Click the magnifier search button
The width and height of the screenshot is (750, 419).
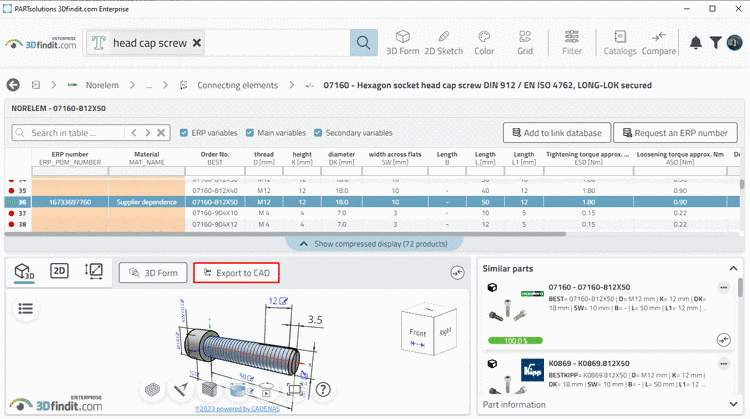tap(364, 43)
